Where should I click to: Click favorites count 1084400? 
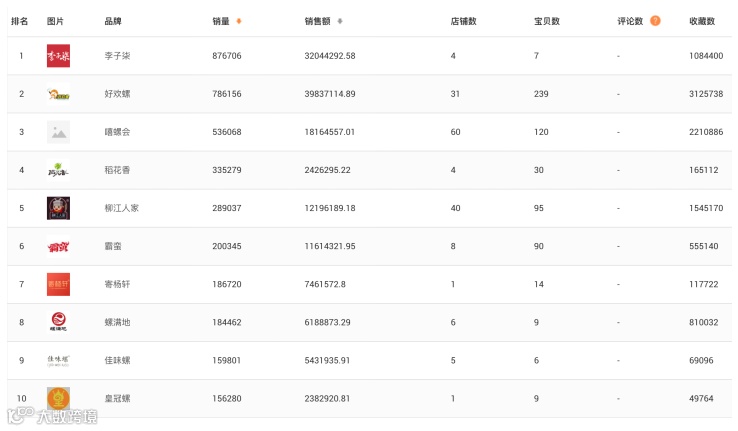coord(706,56)
